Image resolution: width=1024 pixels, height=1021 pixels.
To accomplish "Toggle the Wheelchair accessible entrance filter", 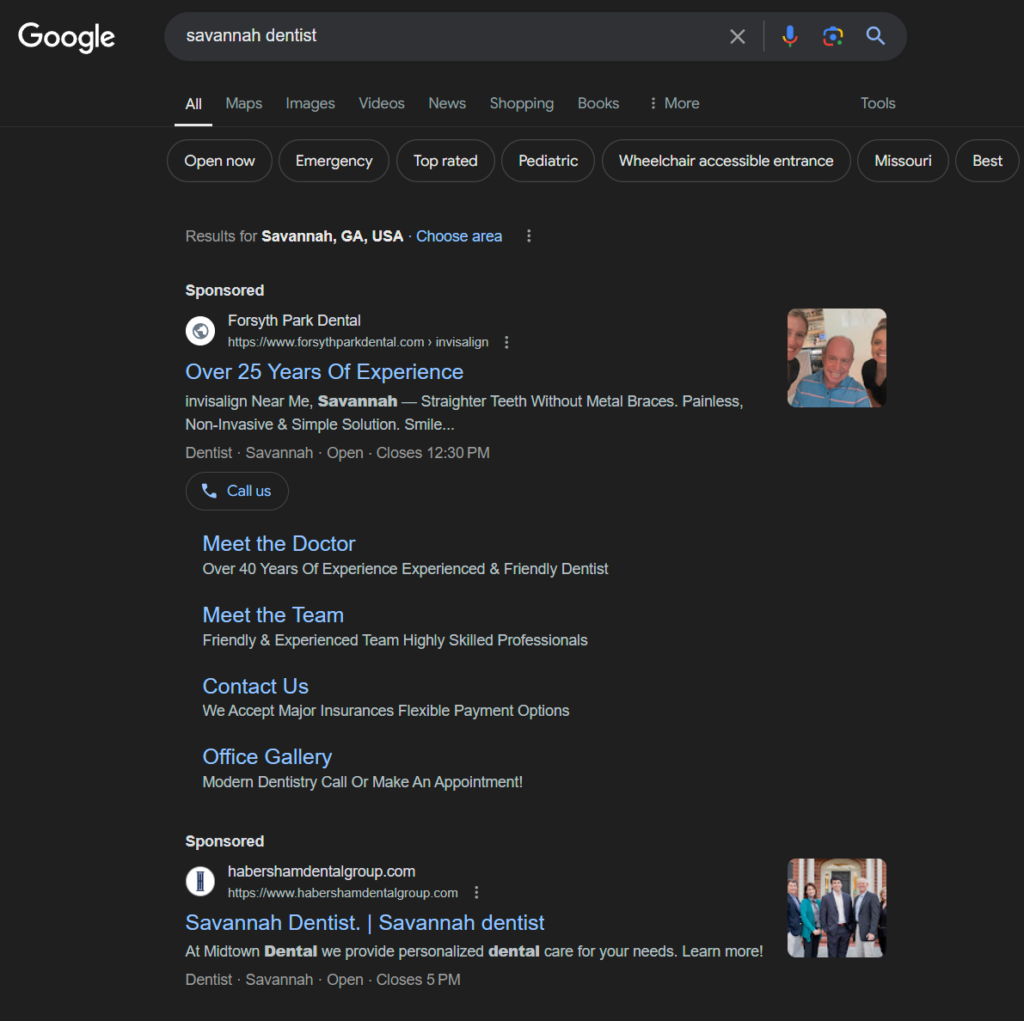I will click(726, 161).
